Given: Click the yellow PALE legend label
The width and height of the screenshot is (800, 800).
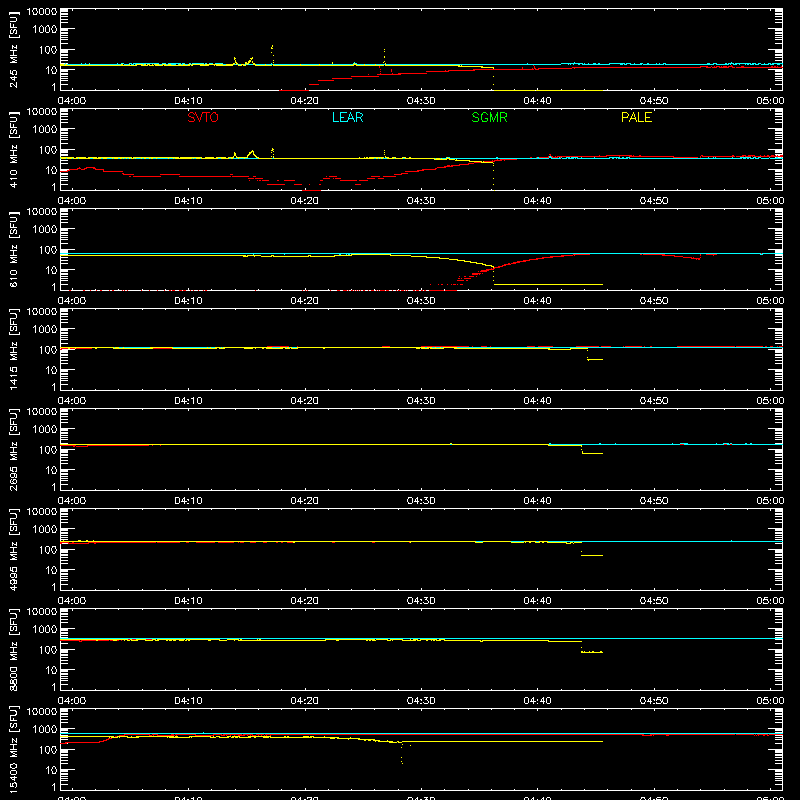Looking at the screenshot, I should tap(636, 117).
